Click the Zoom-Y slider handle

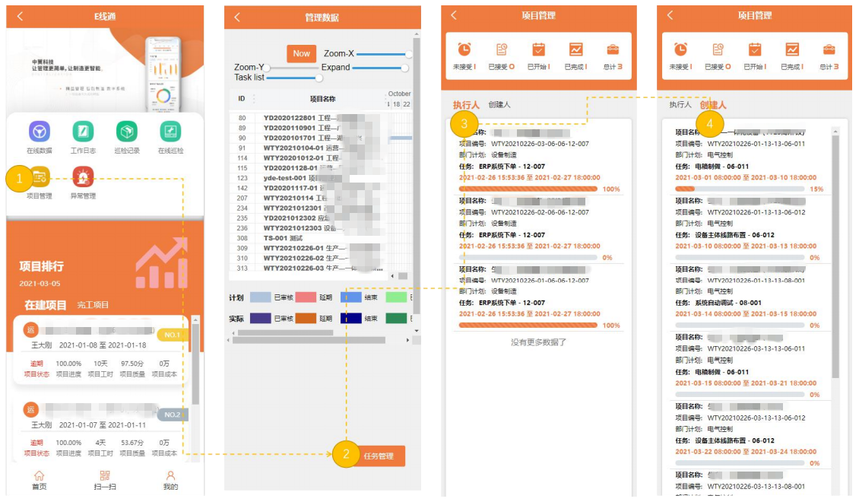click(268, 67)
